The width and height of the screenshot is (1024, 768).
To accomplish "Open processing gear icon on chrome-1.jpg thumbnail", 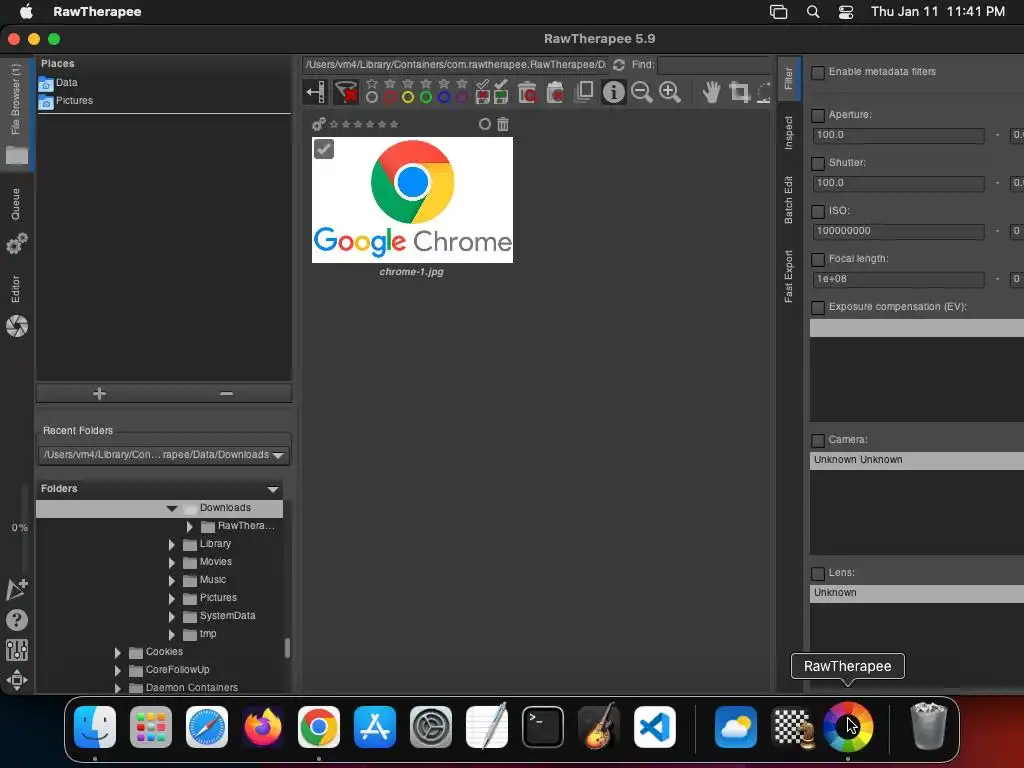I will (319, 124).
